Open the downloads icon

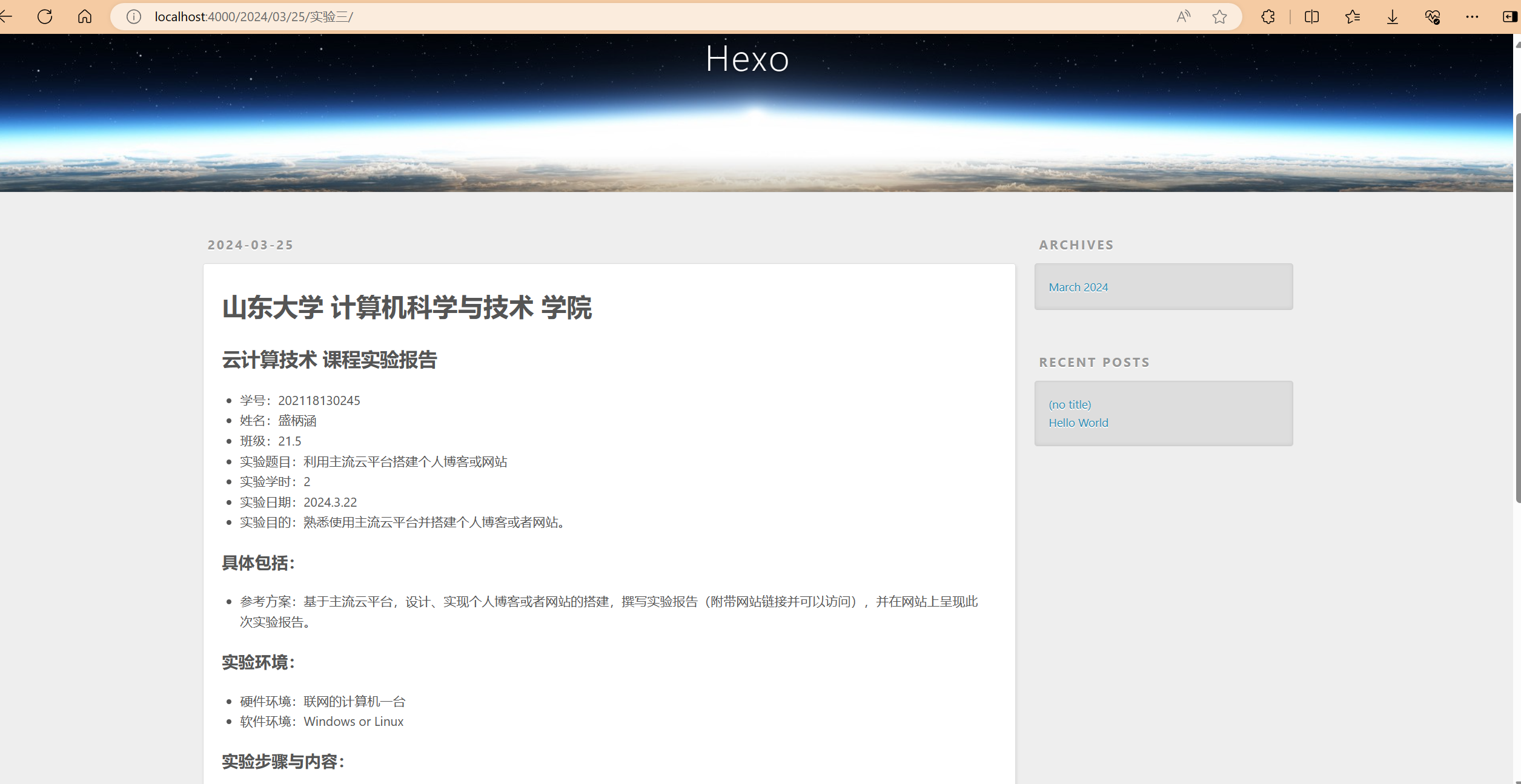(1392, 16)
